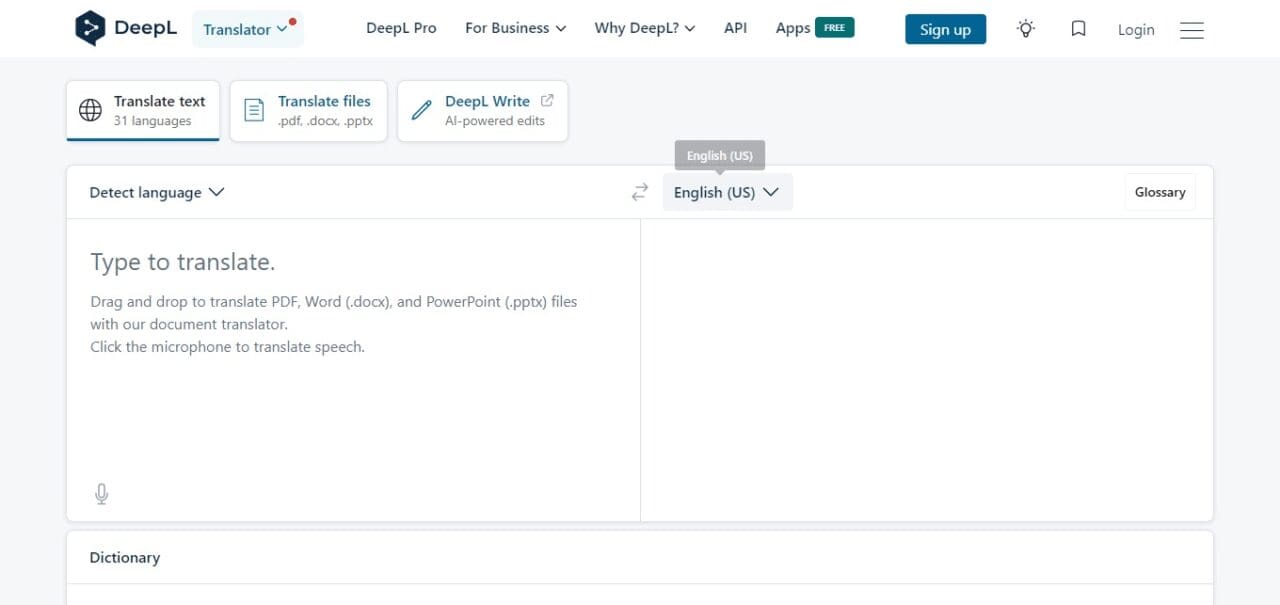Click the empty translation output panel
Image resolution: width=1280 pixels, height=605 pixels.
click(927, 370)
